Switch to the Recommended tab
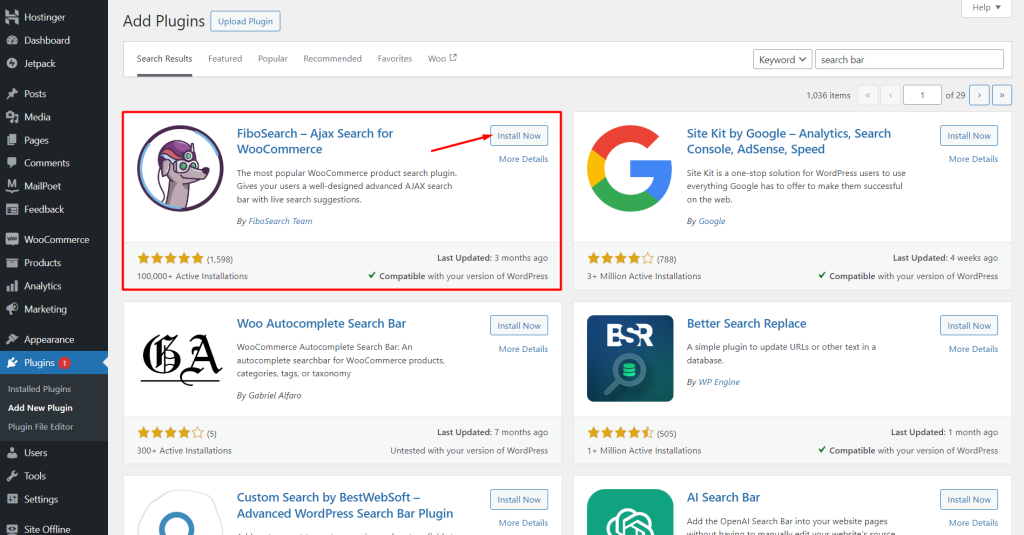The height and width of the screenshot is (535, 1024). click(x=332, y=59)
